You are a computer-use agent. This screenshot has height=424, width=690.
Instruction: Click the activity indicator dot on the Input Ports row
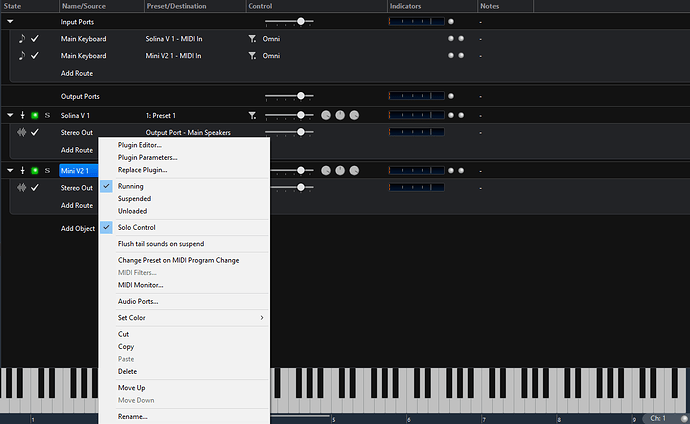click(451, 21)
